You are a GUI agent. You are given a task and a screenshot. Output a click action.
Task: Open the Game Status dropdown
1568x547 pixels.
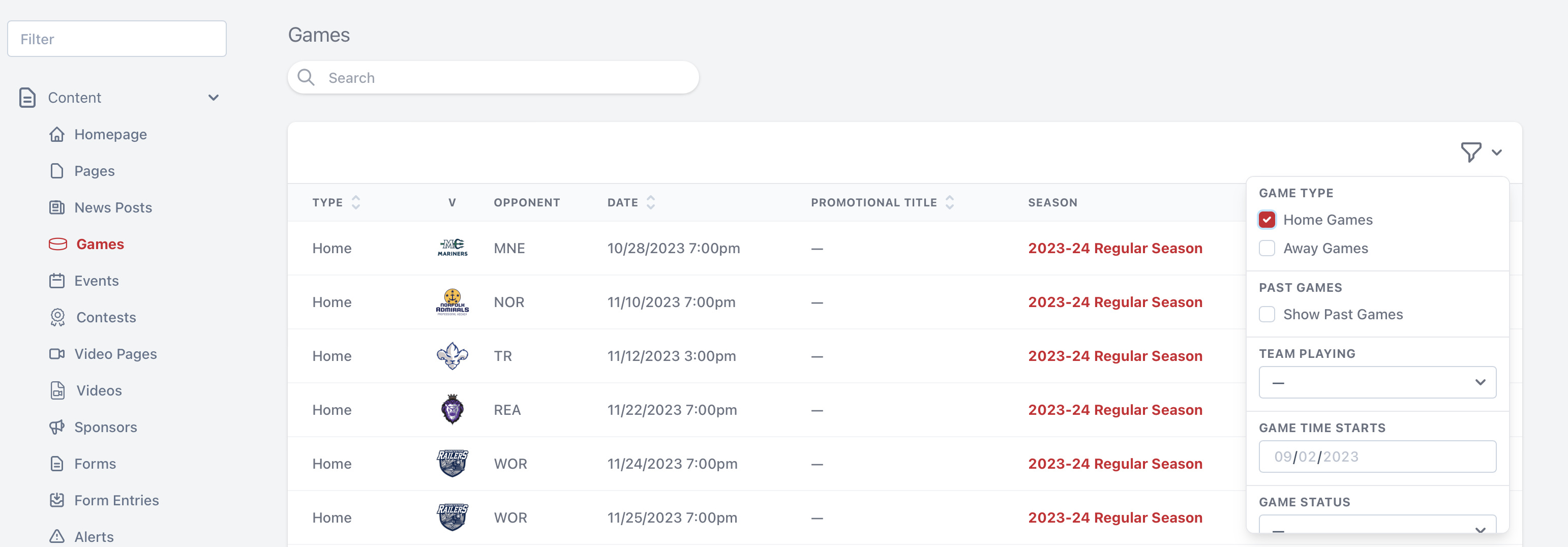coord(1377,524)
